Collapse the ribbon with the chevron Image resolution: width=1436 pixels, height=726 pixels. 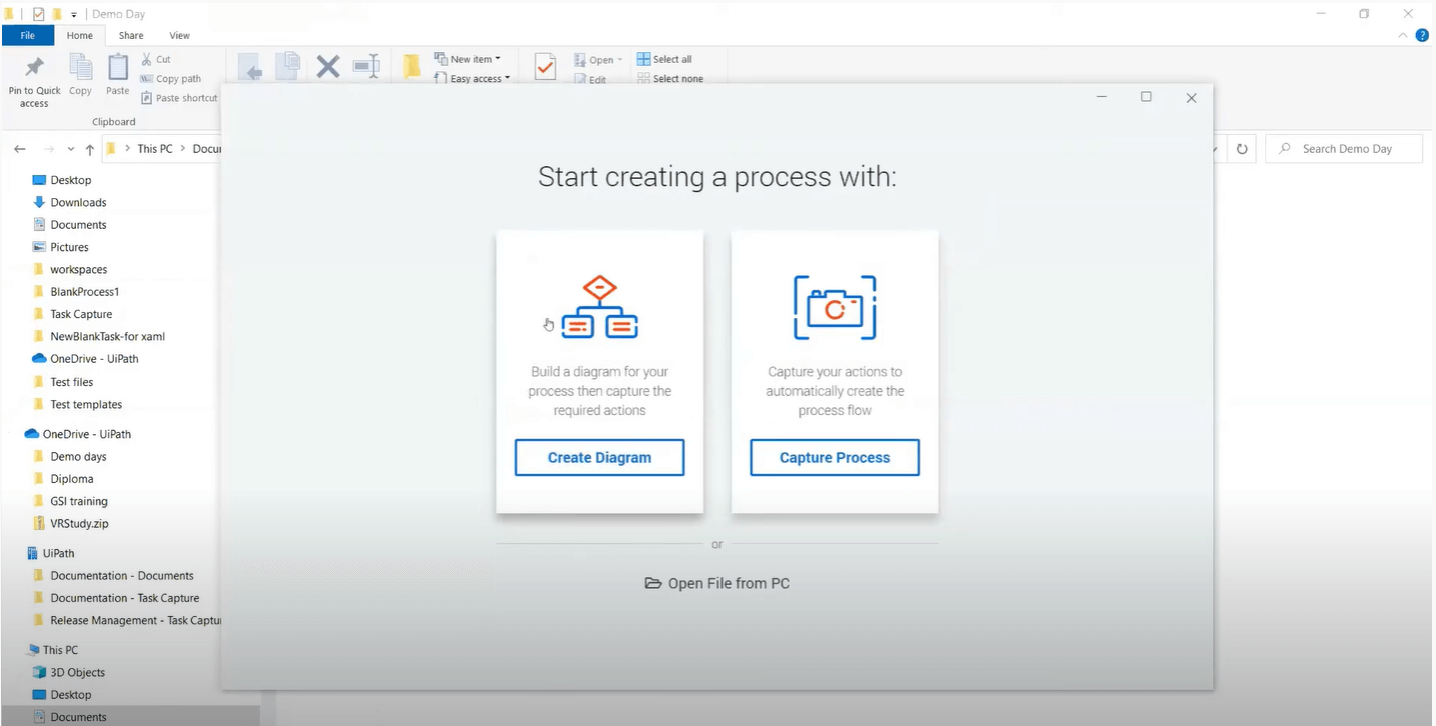(1403, 35)
